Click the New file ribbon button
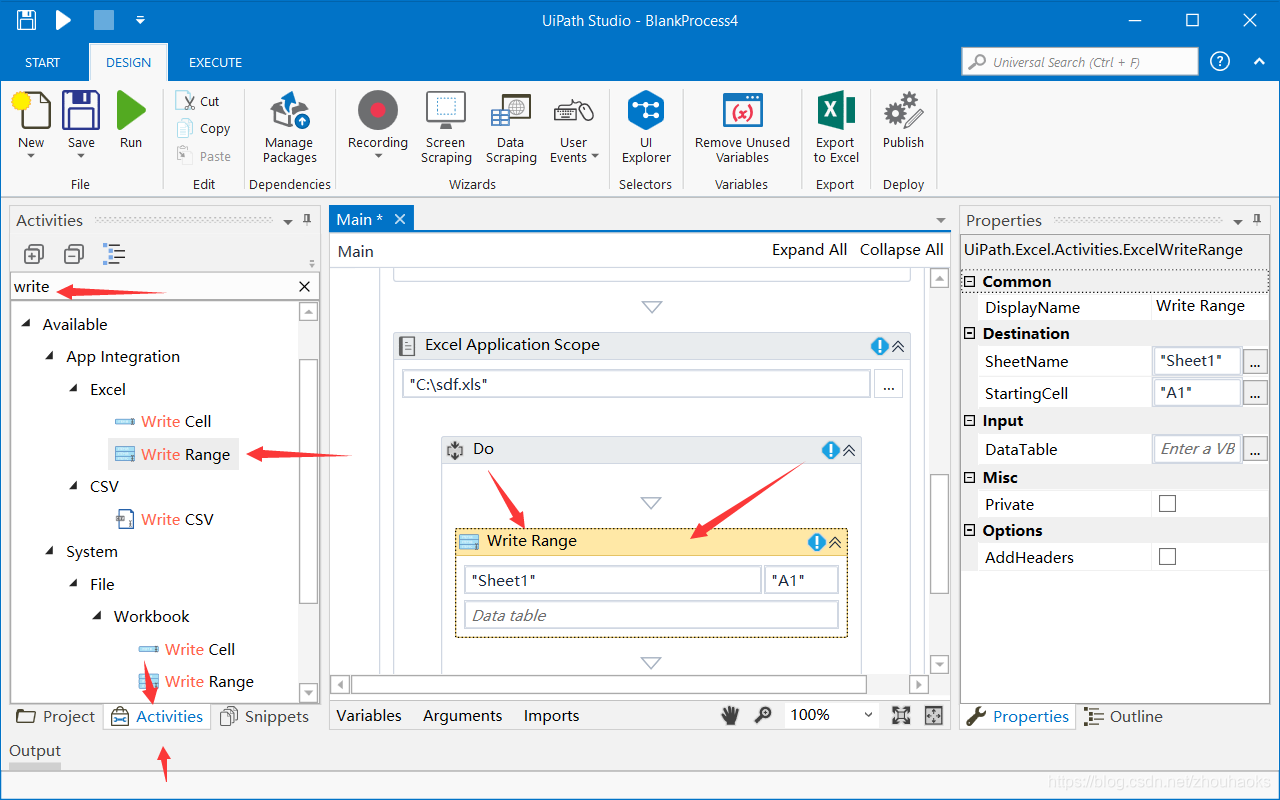 click(x=31, y=125)
